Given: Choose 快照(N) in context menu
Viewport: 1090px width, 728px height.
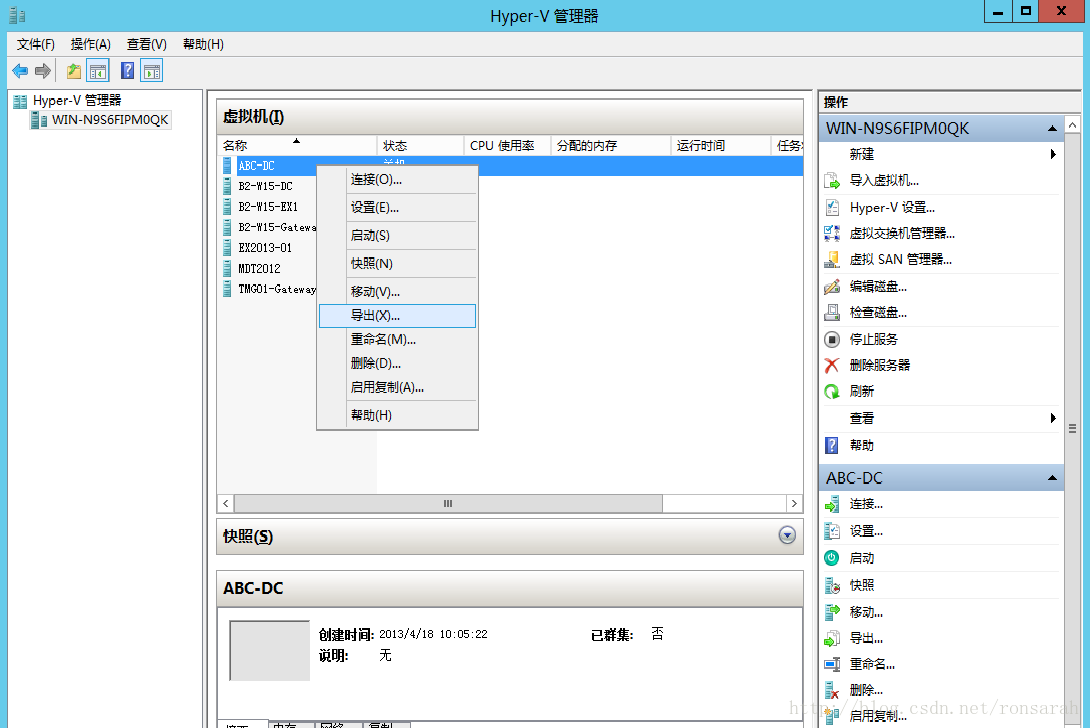Looking at the screenshot, I should pyautogui.click(x=397, y=264).
